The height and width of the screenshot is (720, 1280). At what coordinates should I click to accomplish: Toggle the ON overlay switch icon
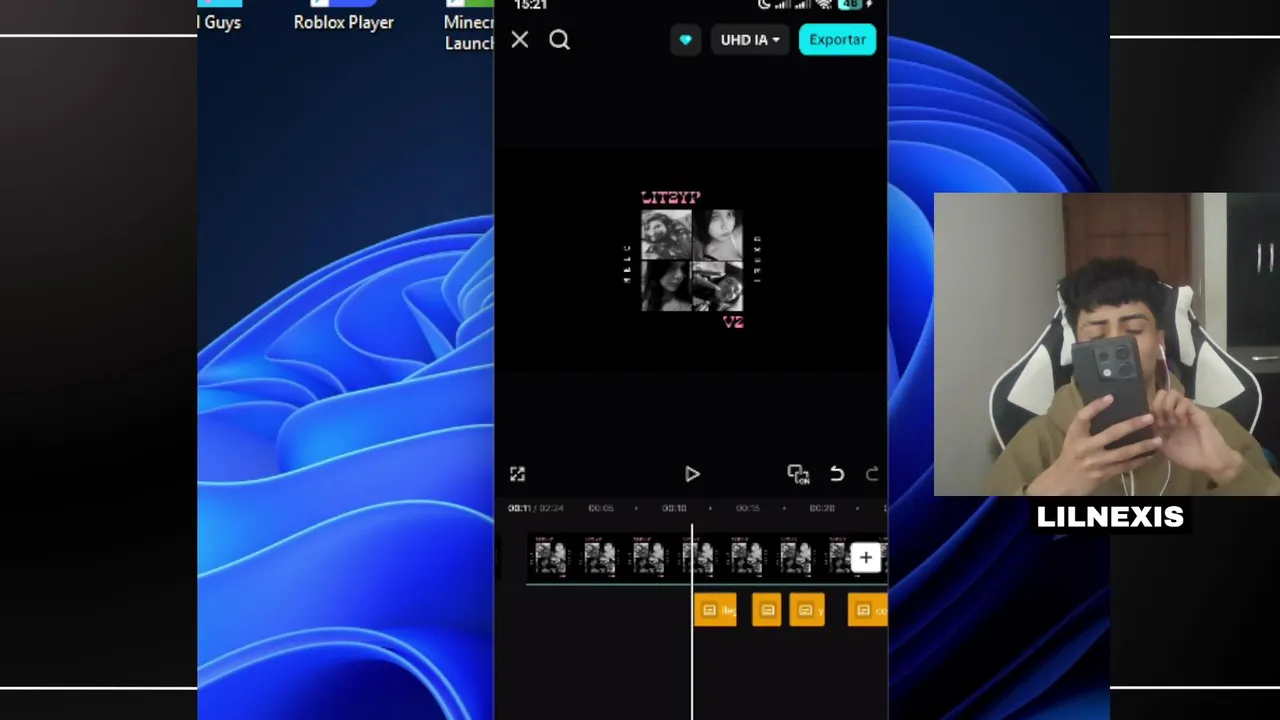point(797,474)
